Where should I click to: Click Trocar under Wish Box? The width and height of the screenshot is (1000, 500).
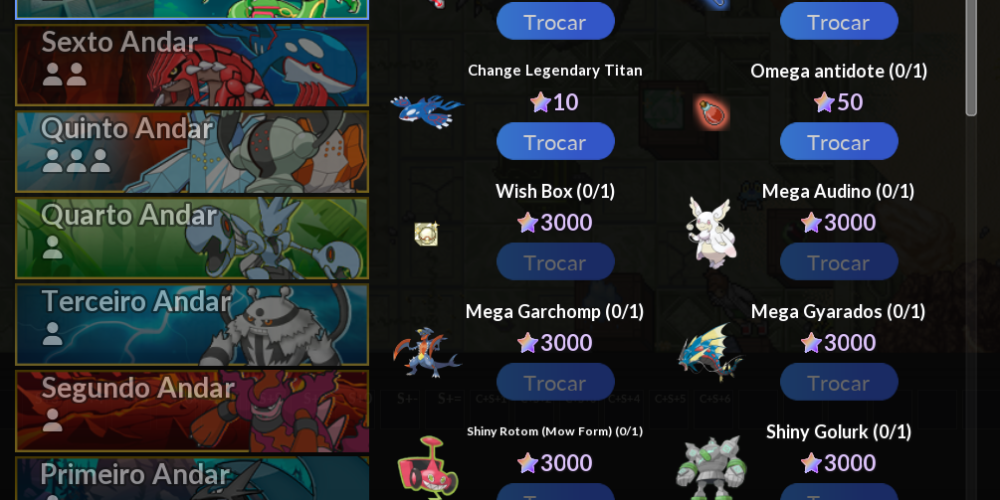pyautogui.click(x=555, y=262)
